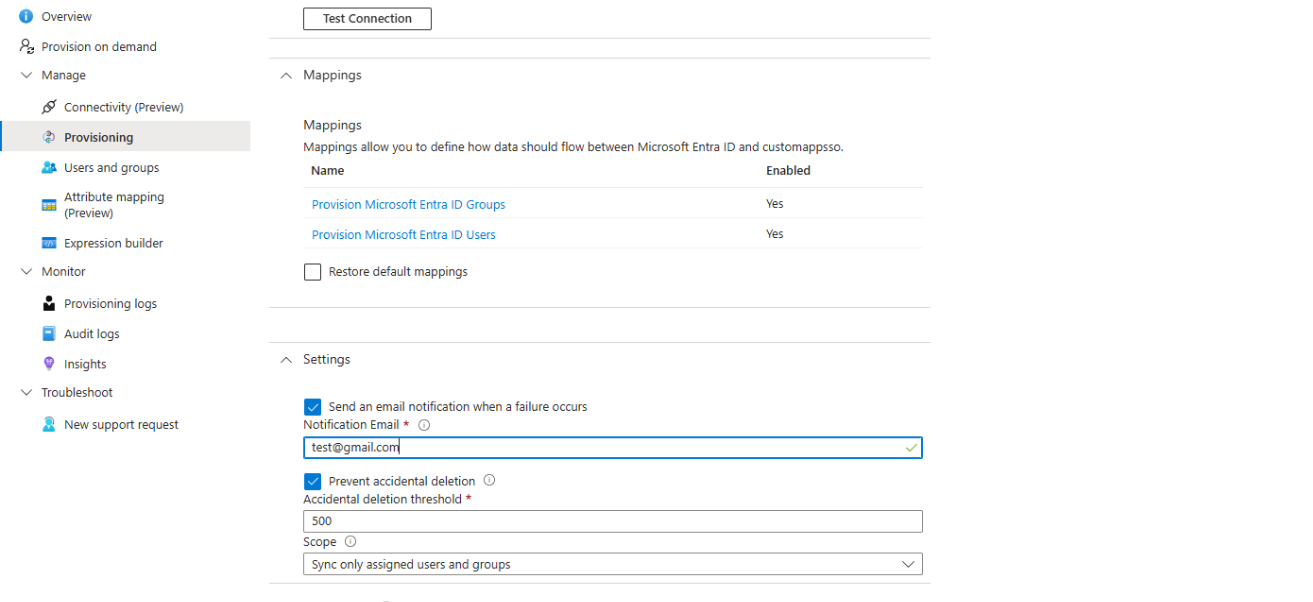Check Restore default mappings box

pos(313,272)
